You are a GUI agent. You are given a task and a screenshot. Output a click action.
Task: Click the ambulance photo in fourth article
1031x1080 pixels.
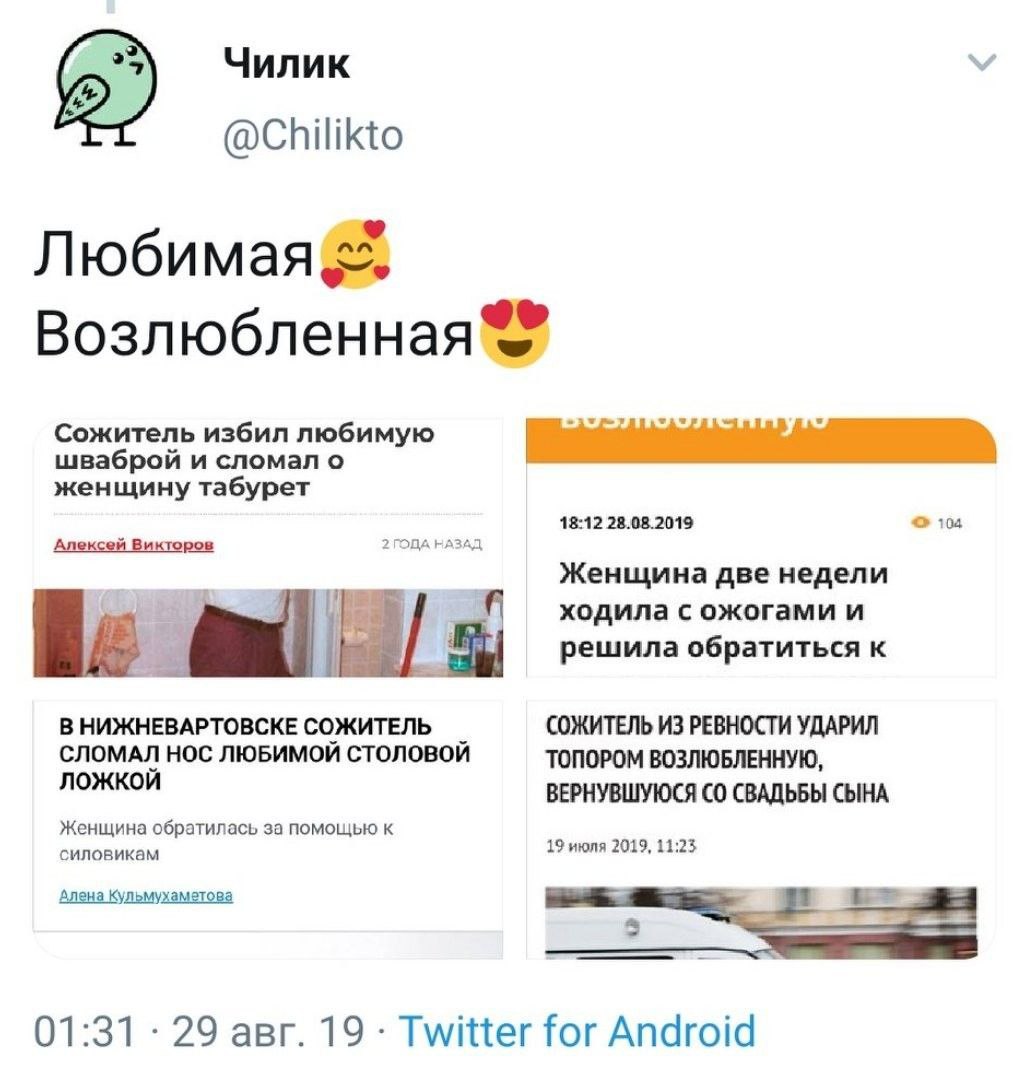(x=761, y=923)
